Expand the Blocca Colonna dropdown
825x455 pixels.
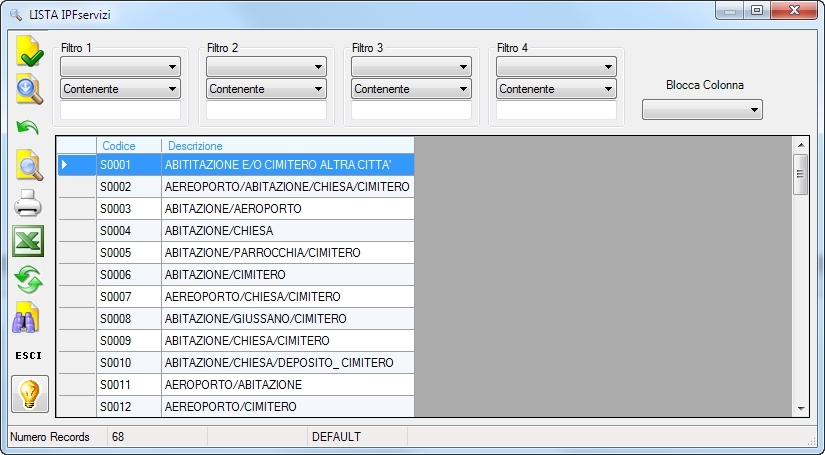(702, 110)
